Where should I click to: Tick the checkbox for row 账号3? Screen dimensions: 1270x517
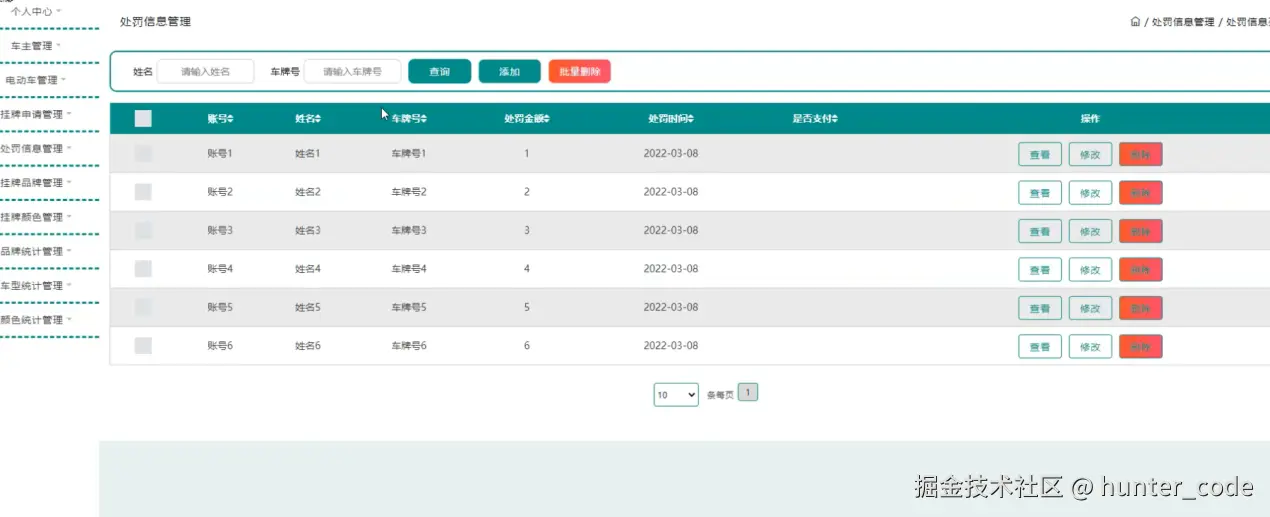[x=143, y=230]
